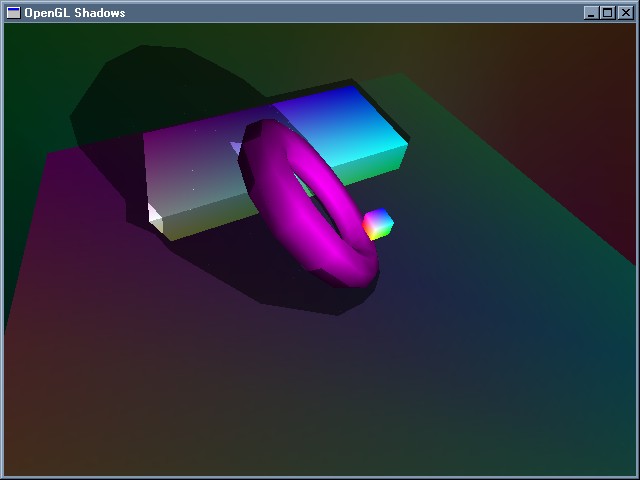Click the OpenGL Shadows window system icon
Image resolution: width=640 pixels, height=480 pixels.
pos(13,12)
